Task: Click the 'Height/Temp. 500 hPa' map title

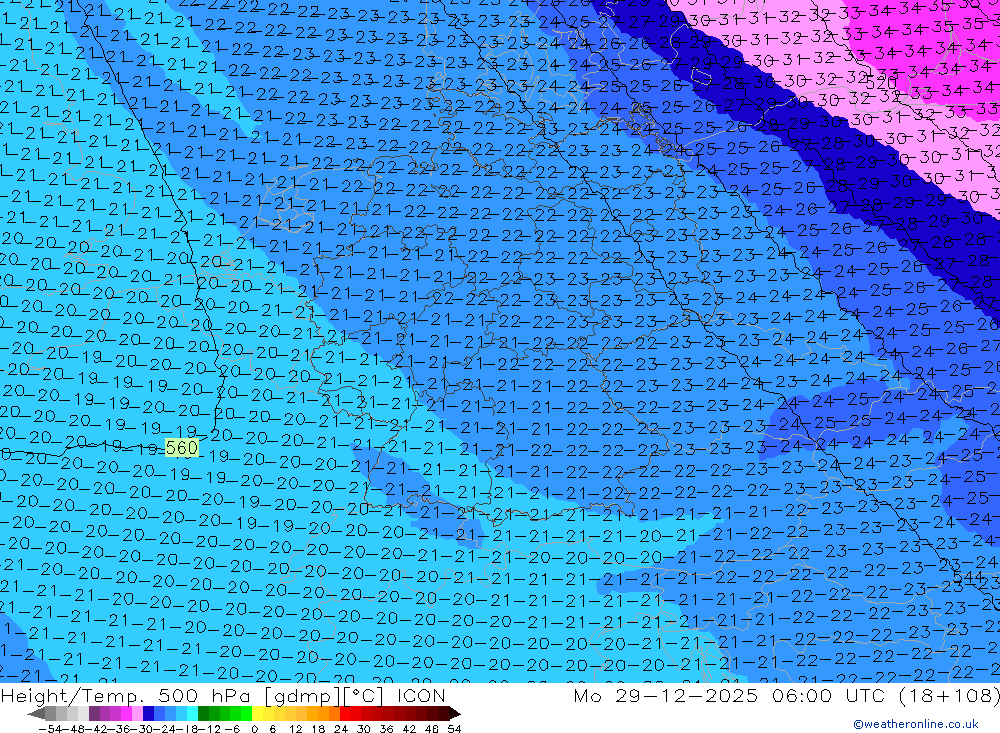Action: 127,695
